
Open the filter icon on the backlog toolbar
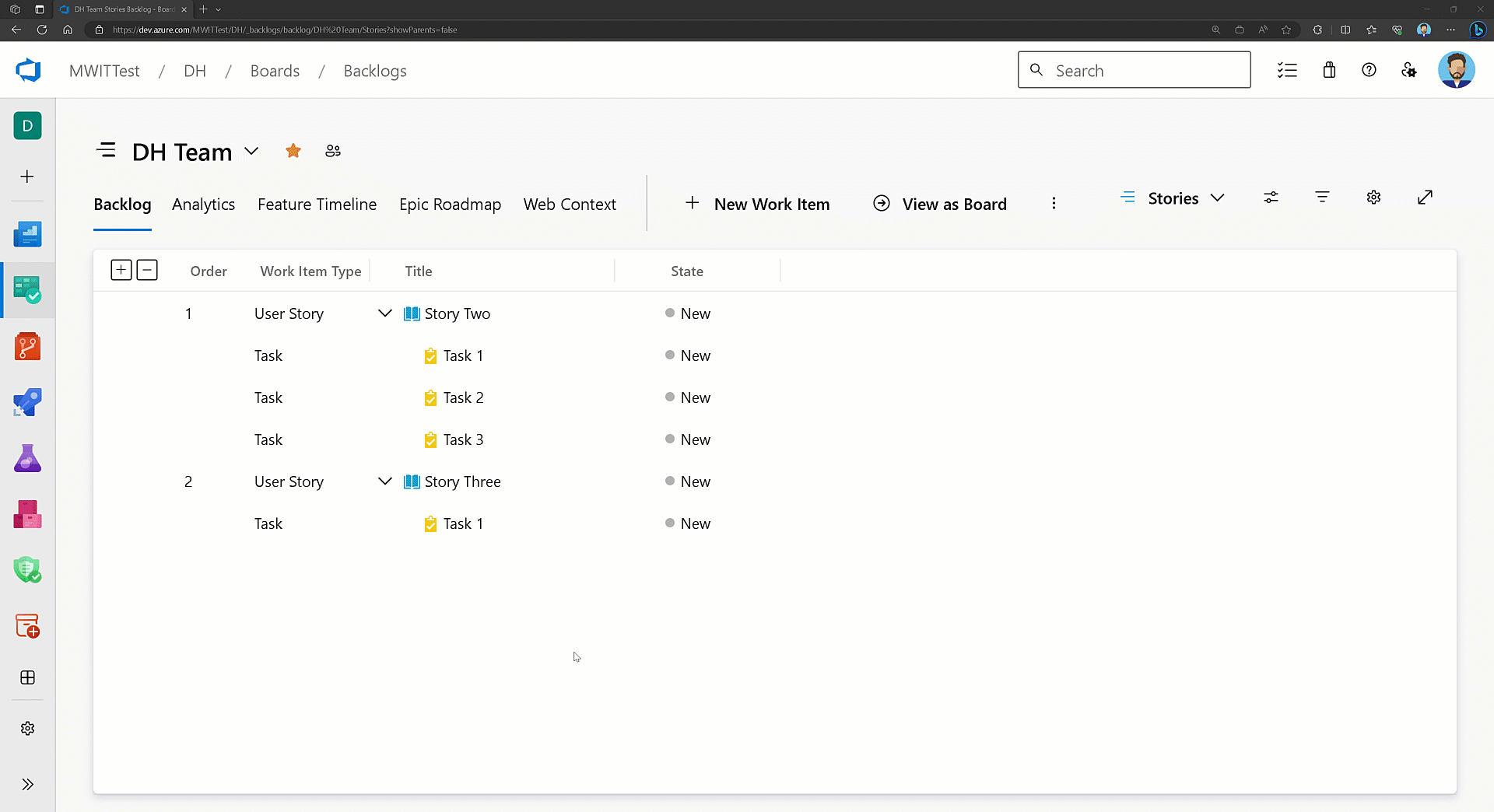tap(1322, 197)
